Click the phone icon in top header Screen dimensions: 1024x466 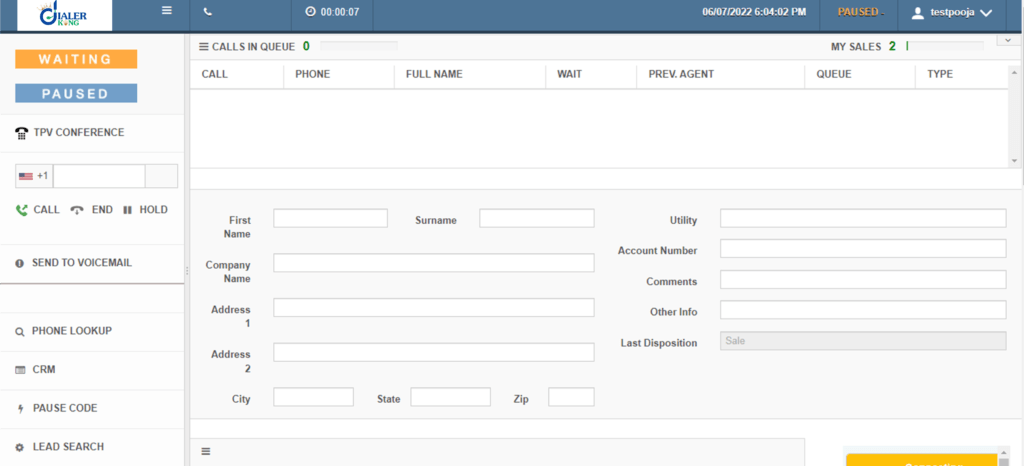(207, 12)
